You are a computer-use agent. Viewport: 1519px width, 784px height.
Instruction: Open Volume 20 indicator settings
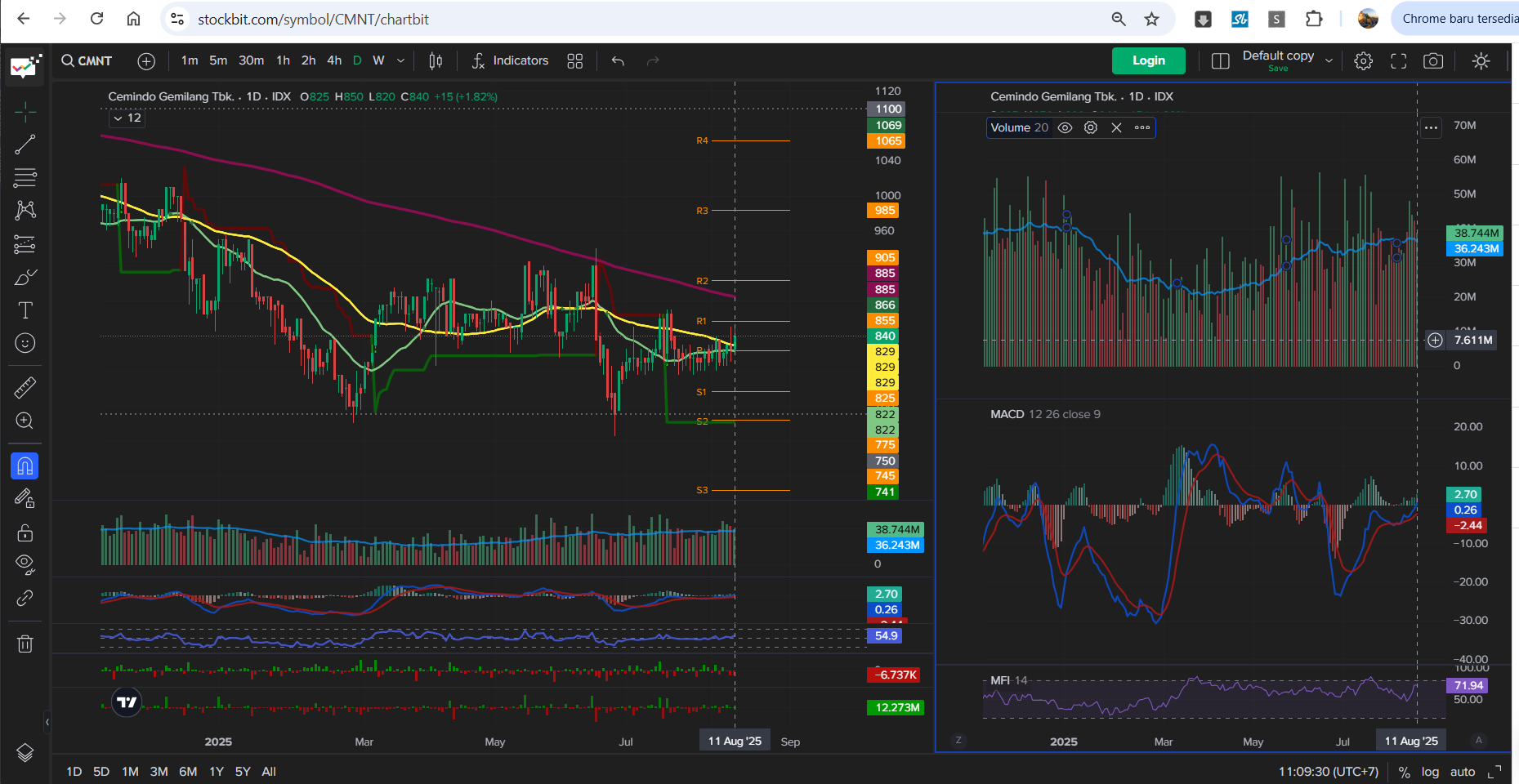1090,127
